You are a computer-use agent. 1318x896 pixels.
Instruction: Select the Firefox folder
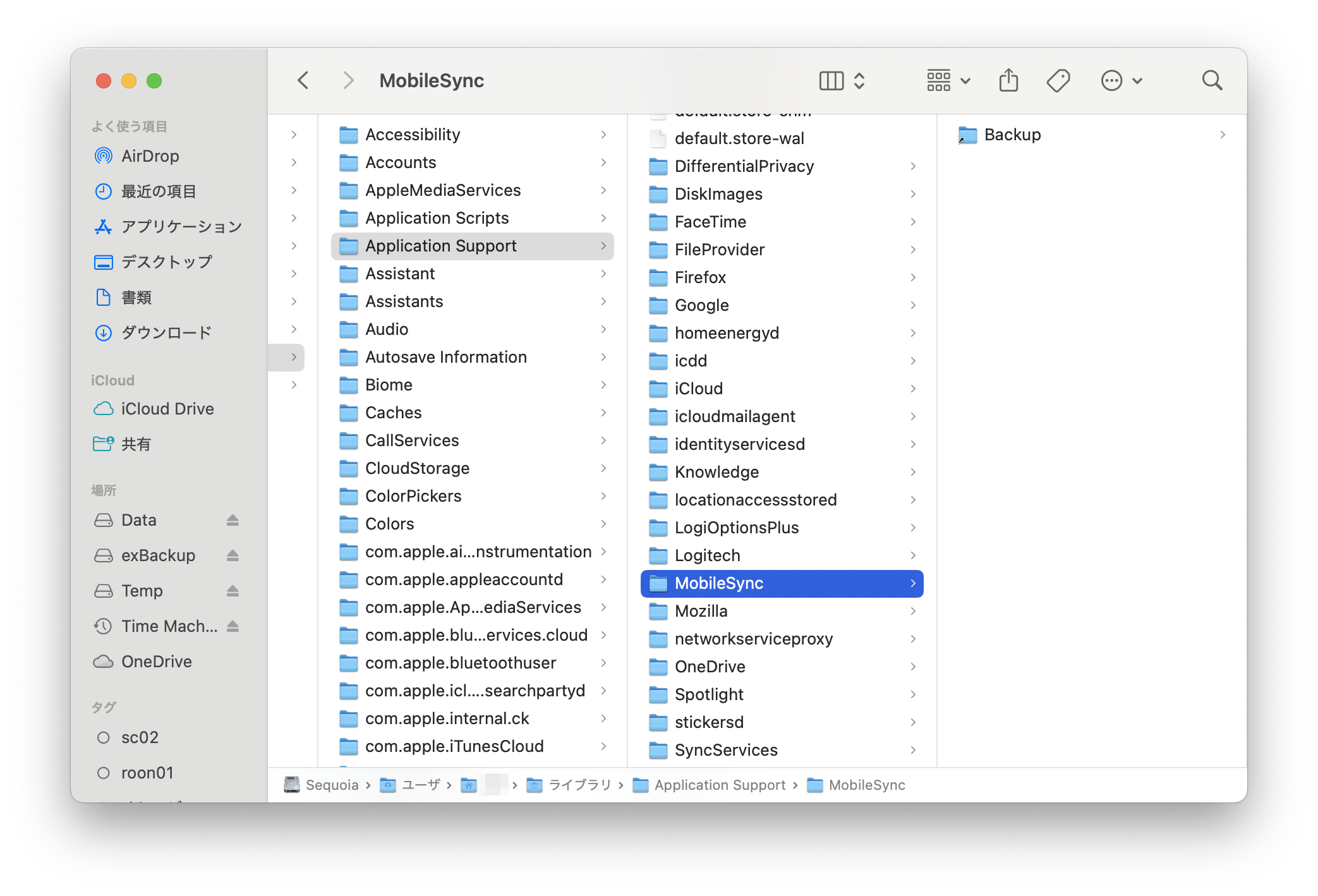700,277
